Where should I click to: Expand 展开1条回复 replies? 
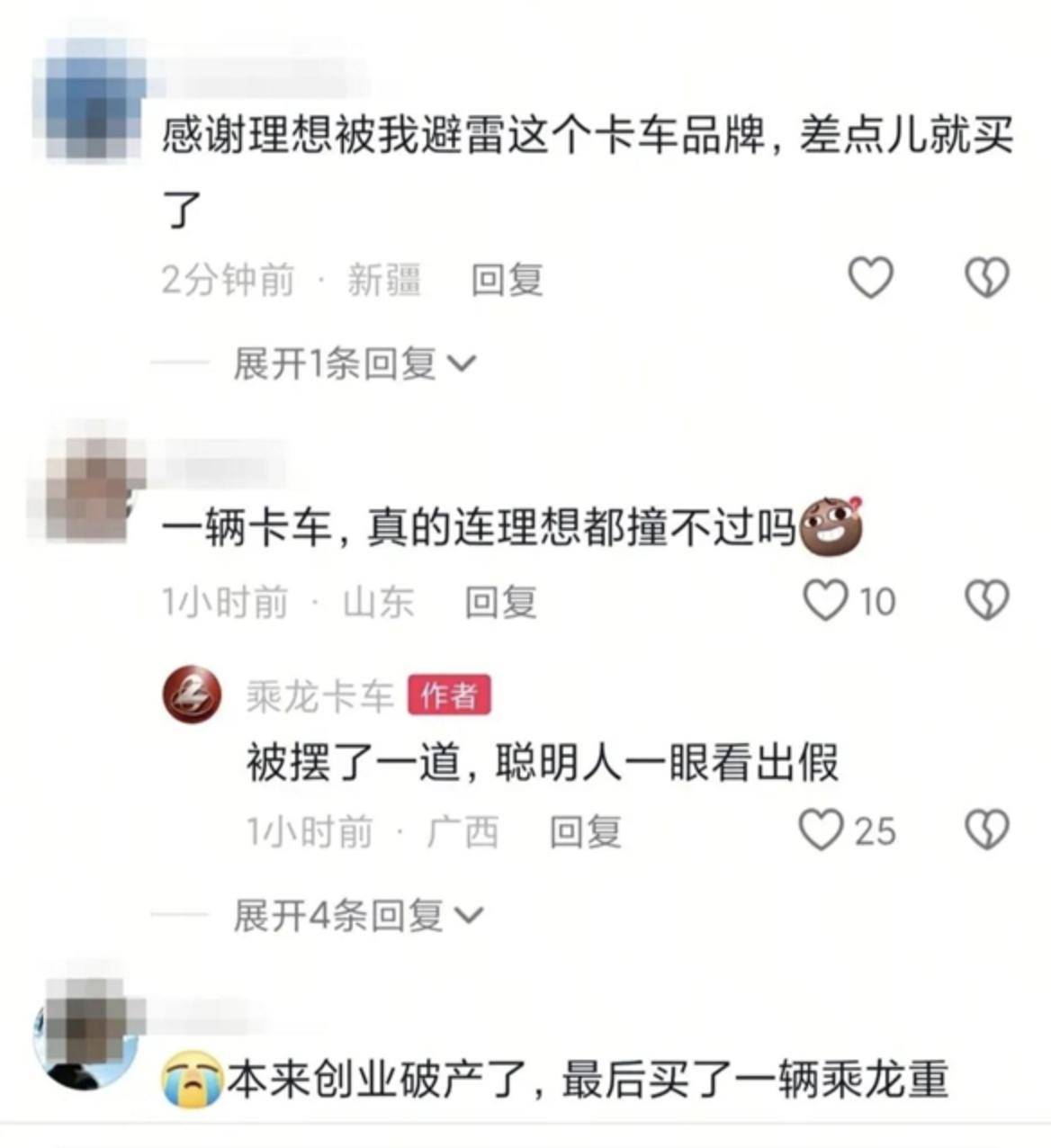355,363
